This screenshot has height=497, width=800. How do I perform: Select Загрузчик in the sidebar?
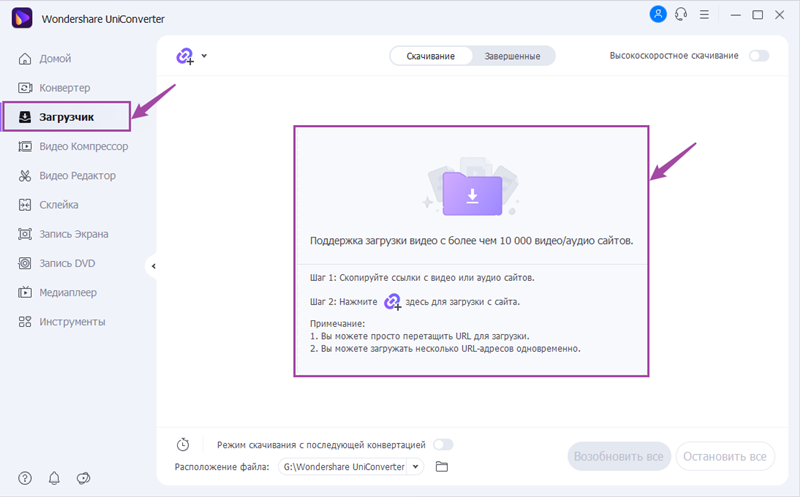point(66,117)
